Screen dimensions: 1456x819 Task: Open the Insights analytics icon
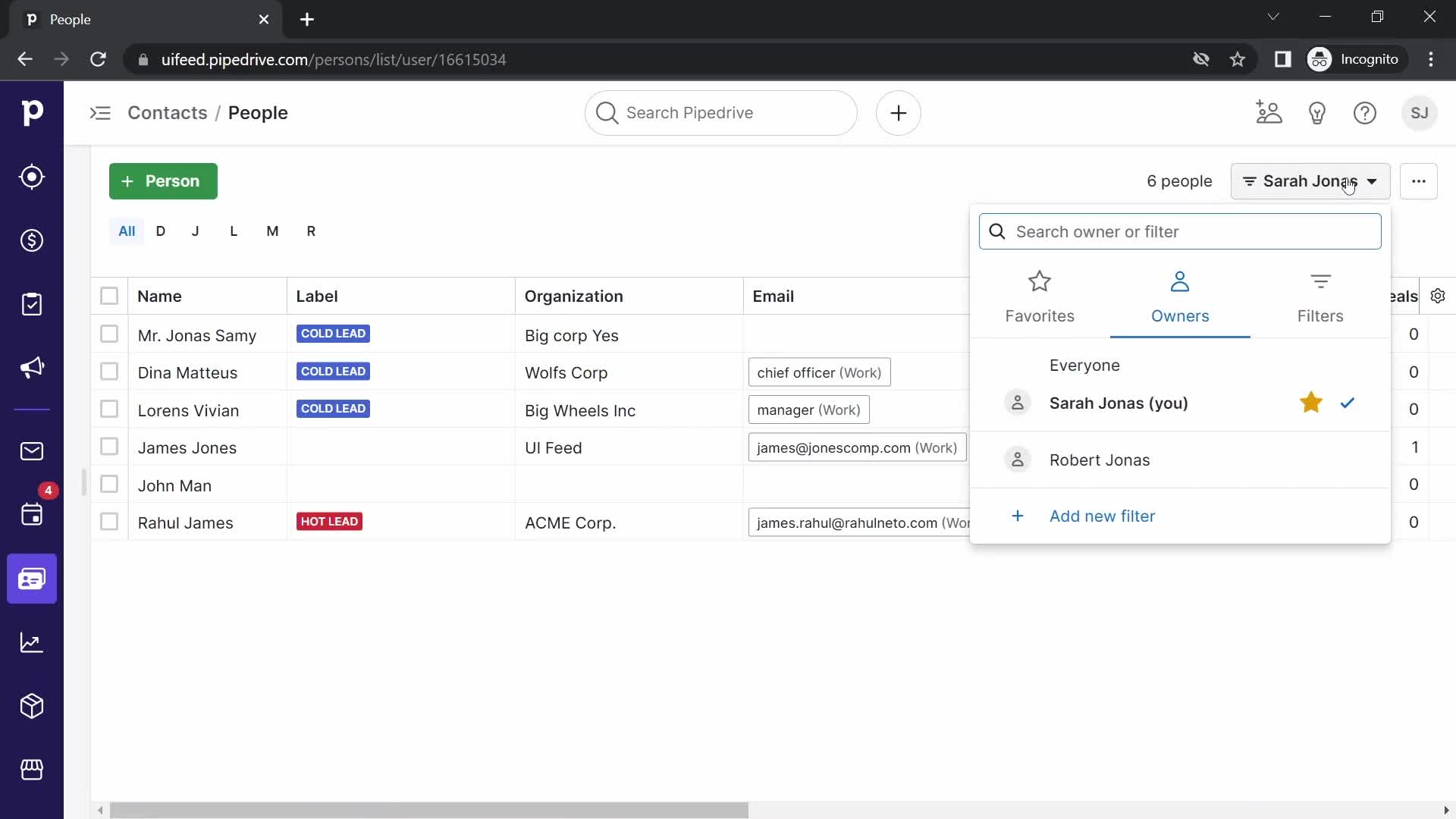[x=31, y=642]
